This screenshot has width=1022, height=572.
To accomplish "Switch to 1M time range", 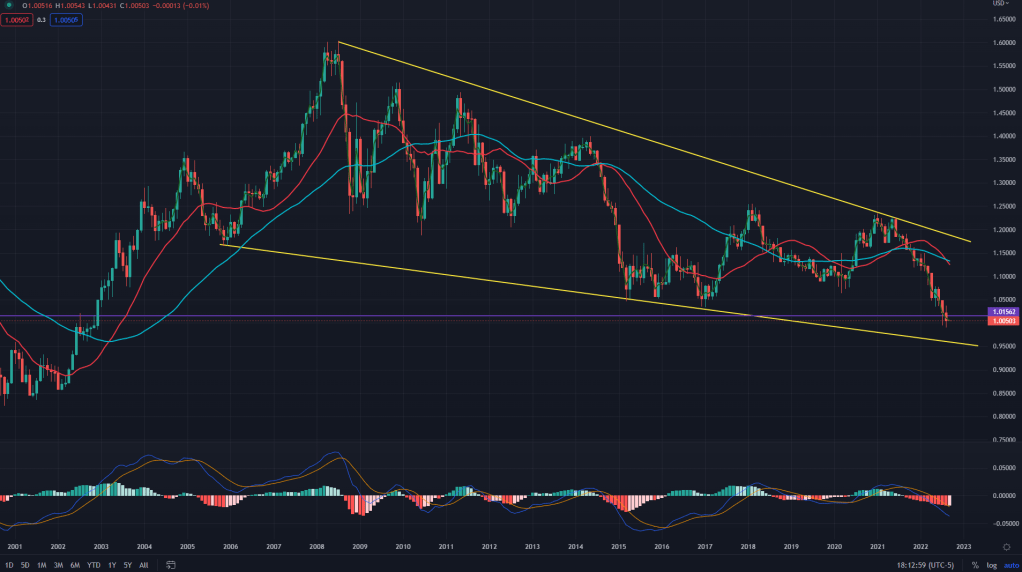I will point(42,565).
